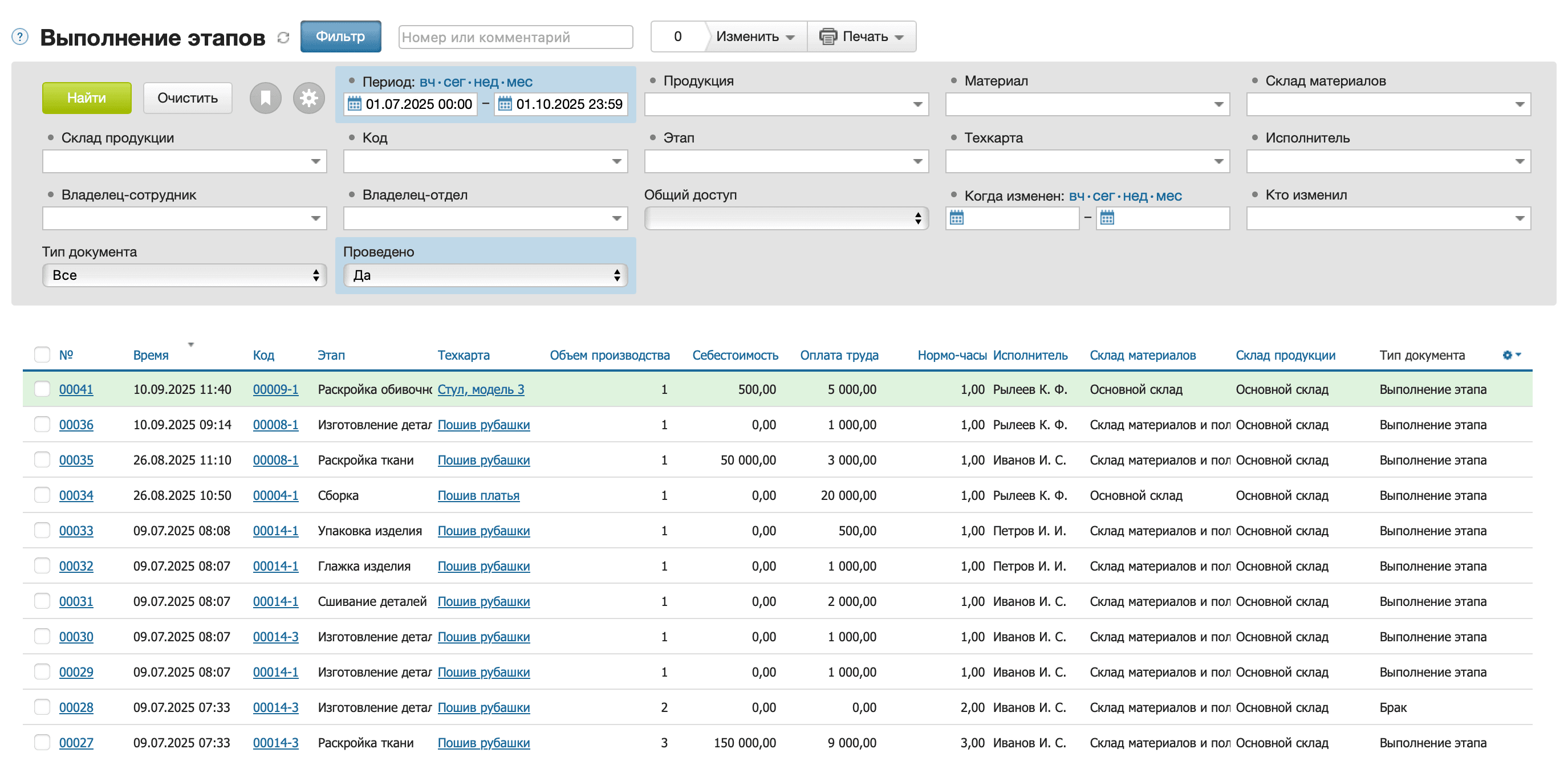Toggle the select-all checkbox in table header
Viewport: 1568px width, 757px height.
(x=42, y=355)
